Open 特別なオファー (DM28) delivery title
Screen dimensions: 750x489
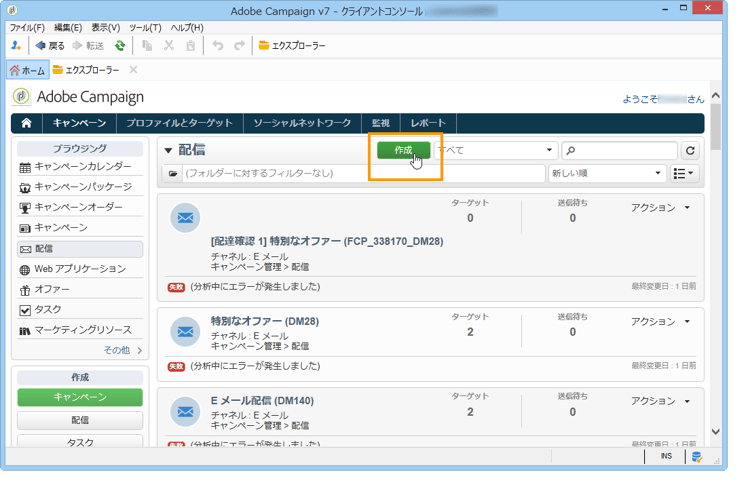265,321
